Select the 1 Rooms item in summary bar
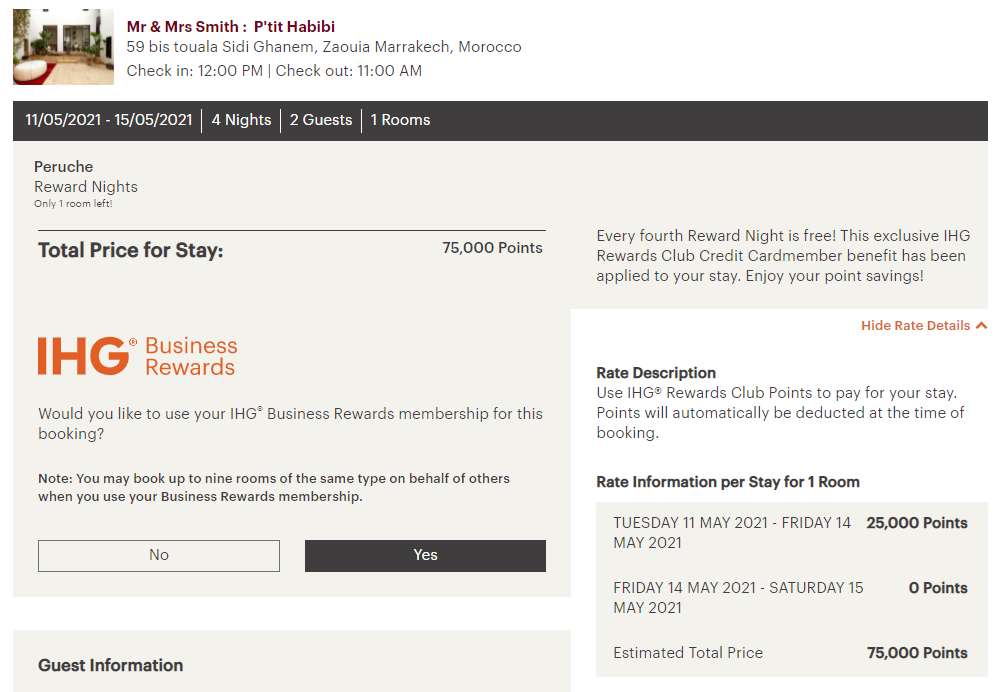The height and width of the screenshot is (692, 1007). (400, 120)
